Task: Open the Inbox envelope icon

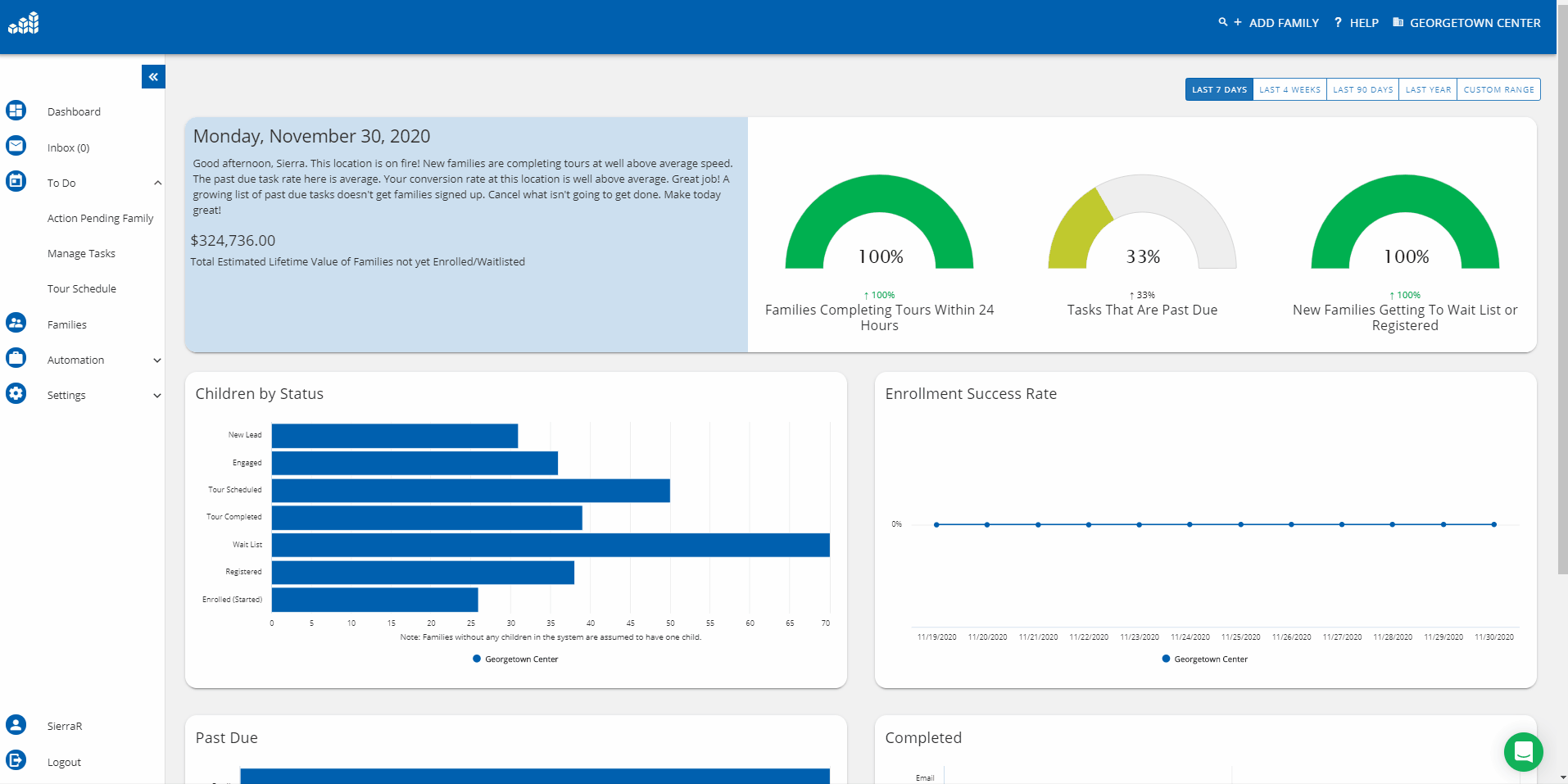Action: coord(16,146)
